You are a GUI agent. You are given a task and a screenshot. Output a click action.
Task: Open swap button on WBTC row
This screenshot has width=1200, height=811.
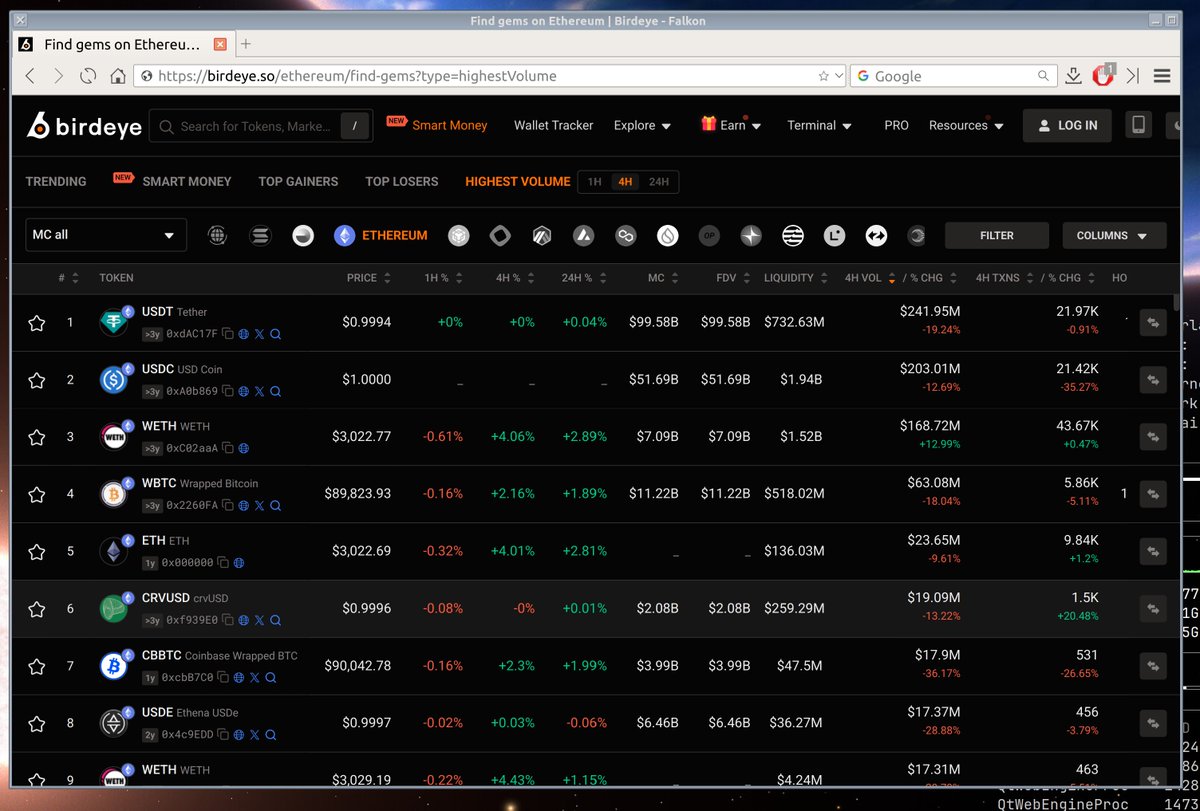pos(1153,495)
